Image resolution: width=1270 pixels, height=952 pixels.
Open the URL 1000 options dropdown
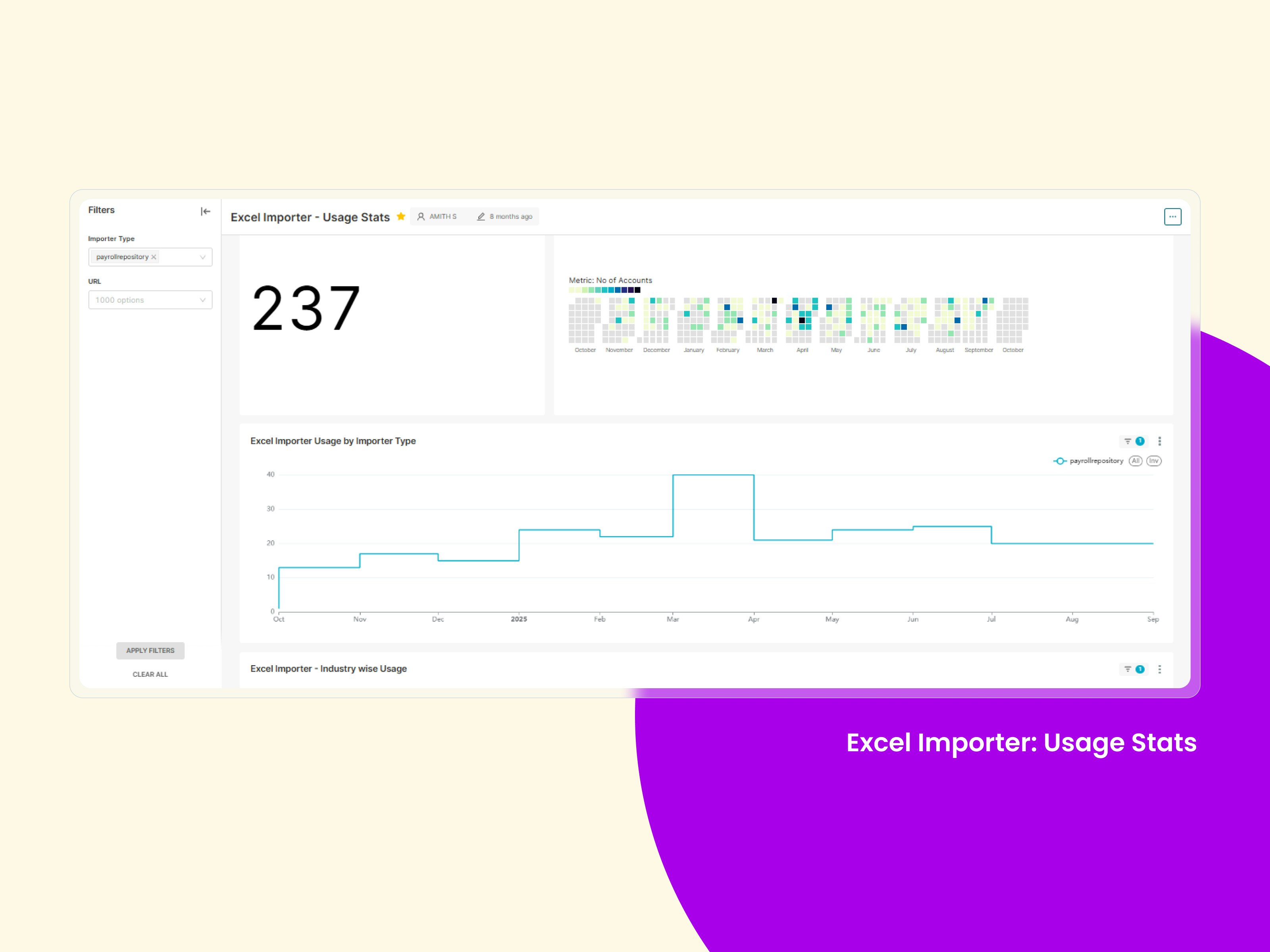[150, 300]
